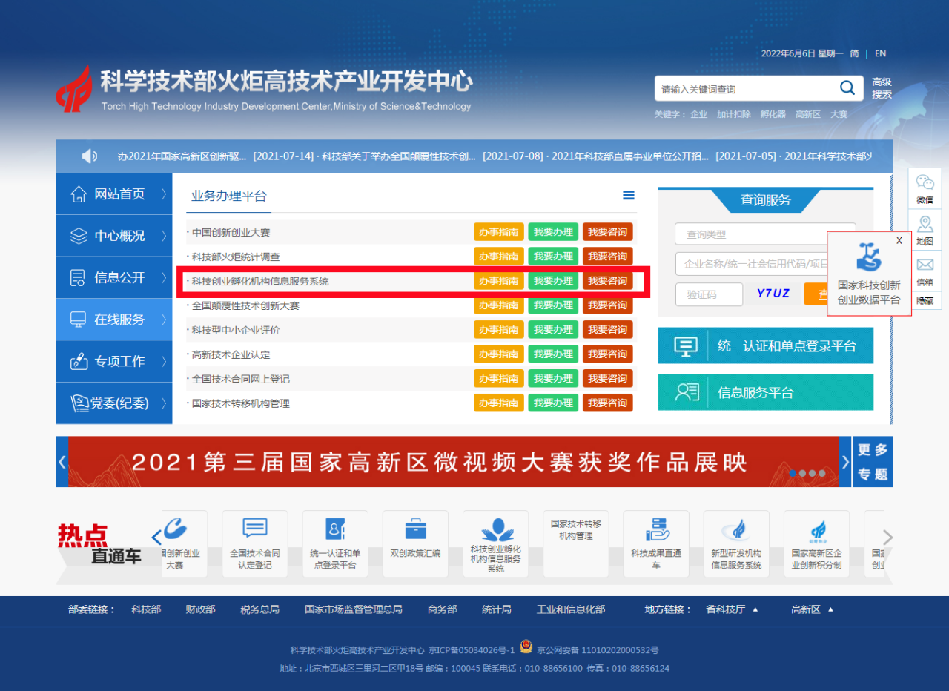
Task: Open 统一认证和单点登录平台 hot shortcut icon
Action: tap(335, 529)
